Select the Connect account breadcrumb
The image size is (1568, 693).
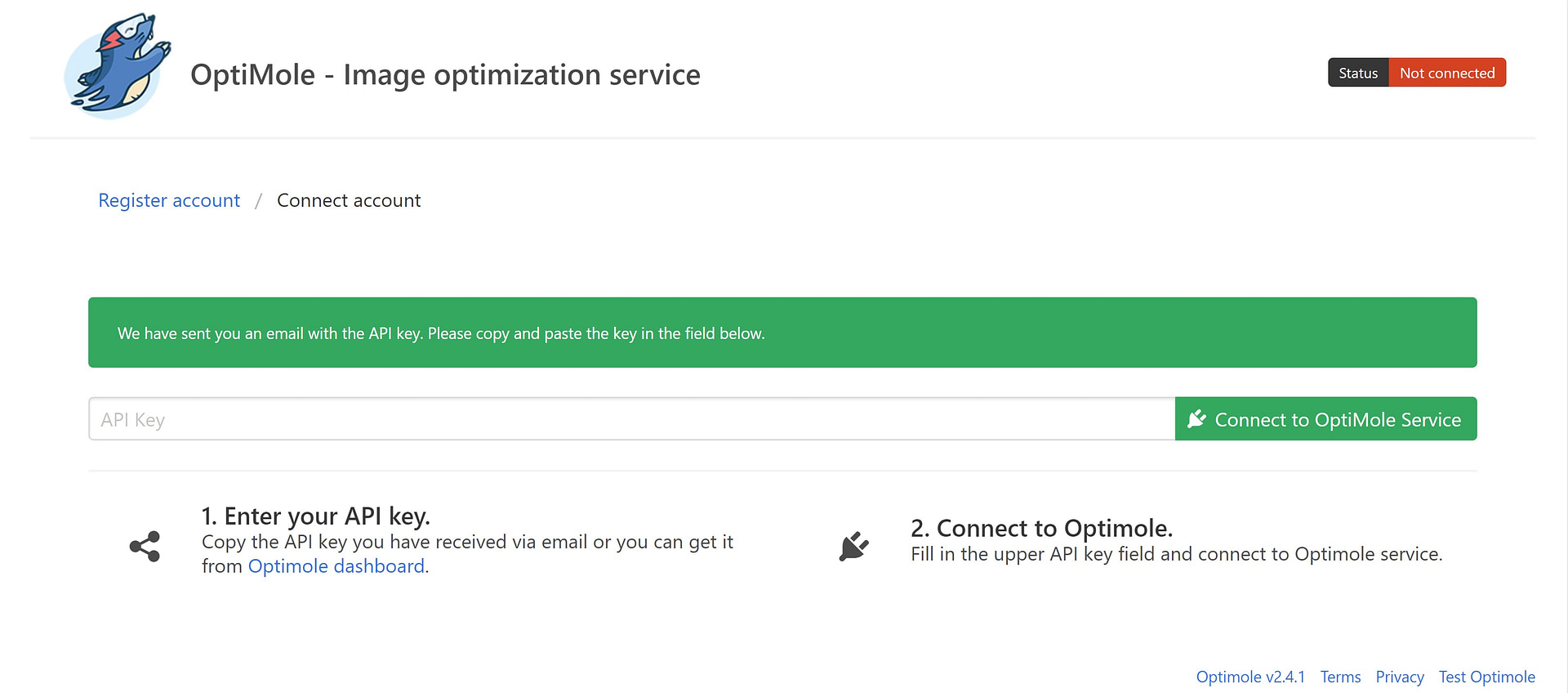point(349,200)
